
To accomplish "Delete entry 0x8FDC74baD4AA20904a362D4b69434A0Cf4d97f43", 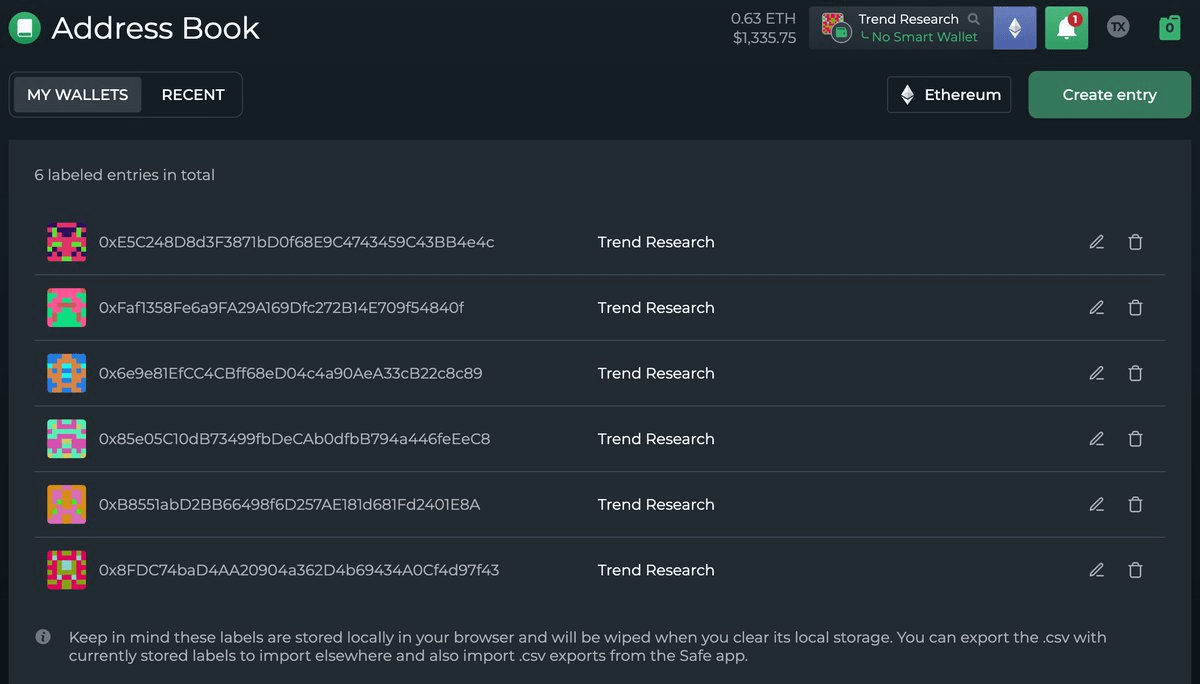I will pos(1135,570).
